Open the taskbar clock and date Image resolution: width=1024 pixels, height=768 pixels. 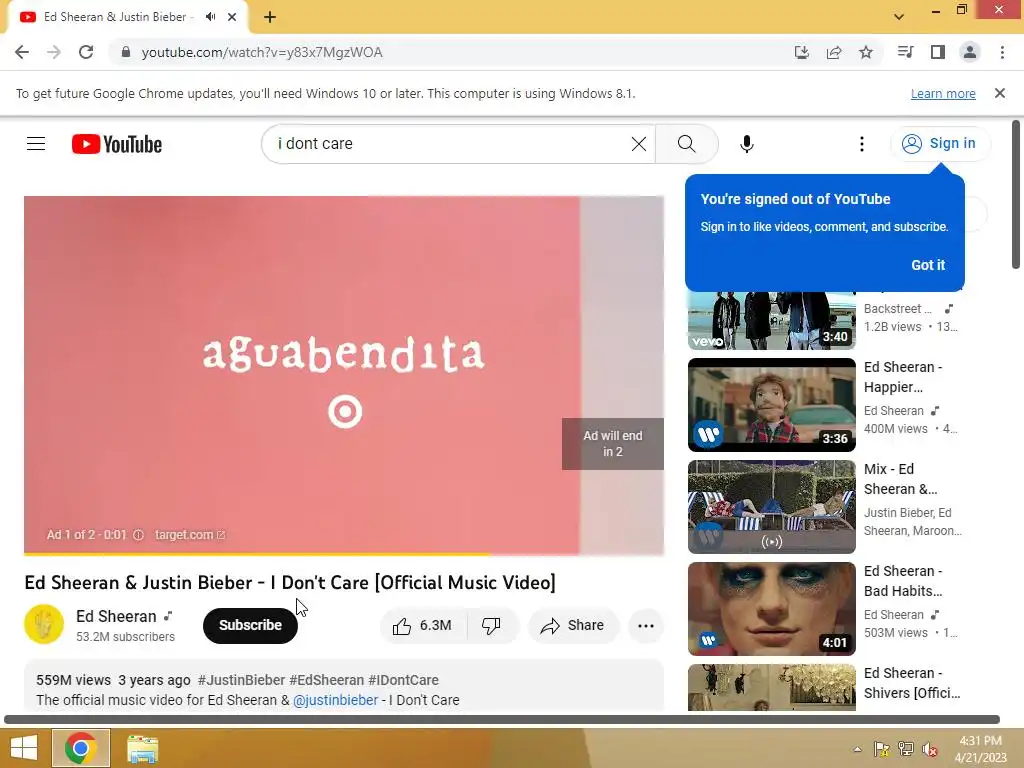point(980,749)
